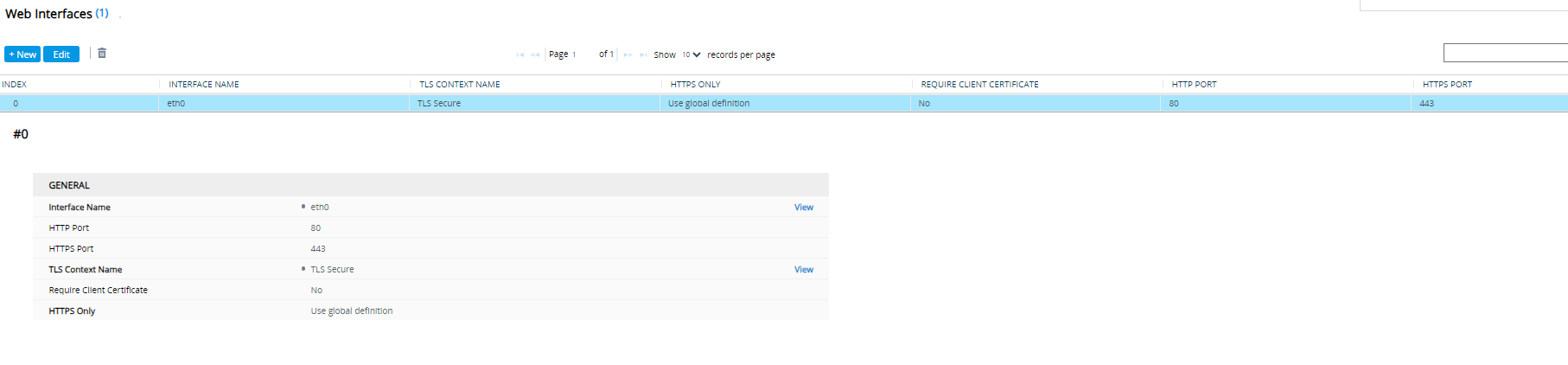Open the records per page dropdown

click(691, 54)
